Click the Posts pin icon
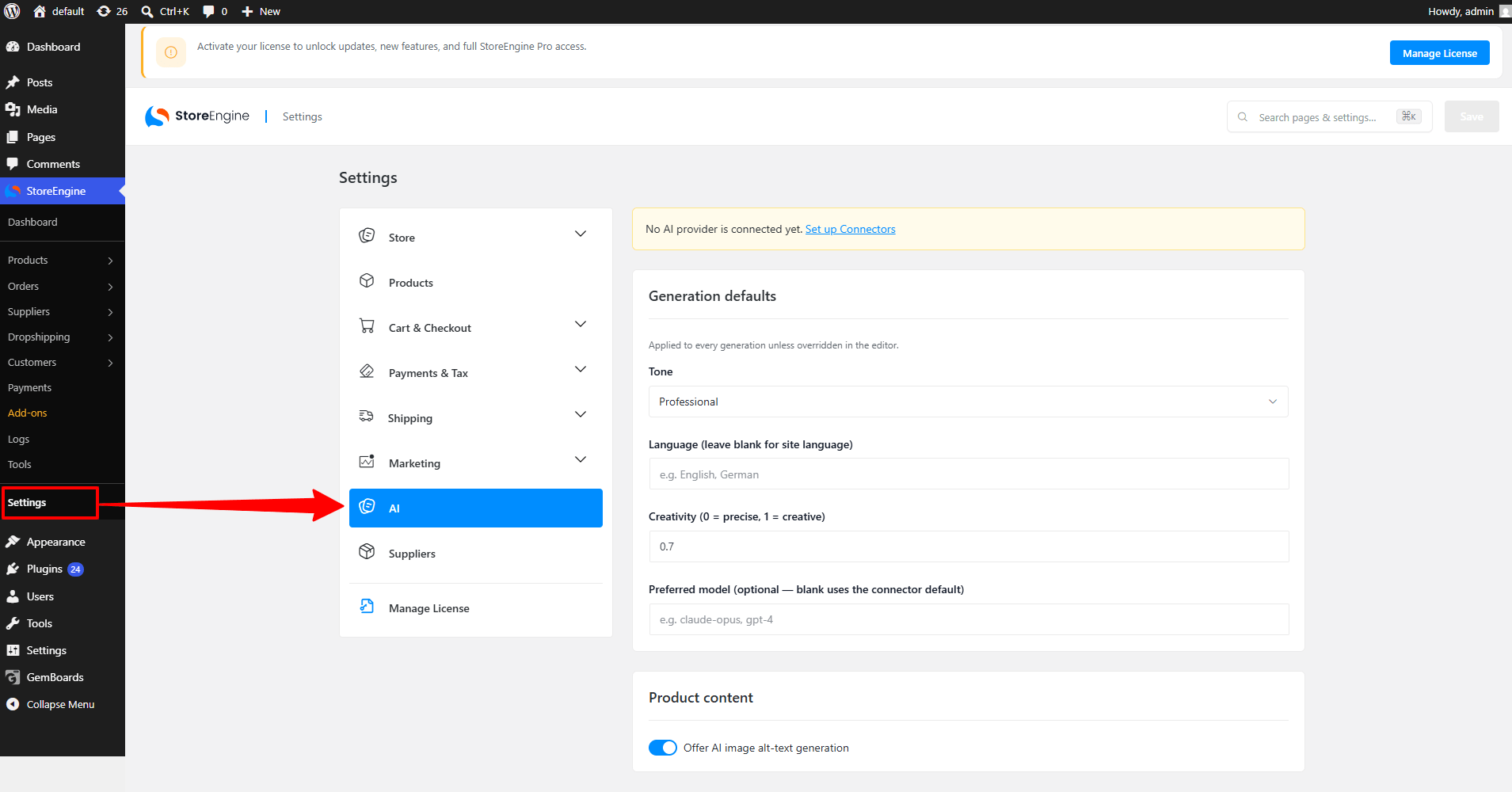1512x792 pixels. [13, 82]
